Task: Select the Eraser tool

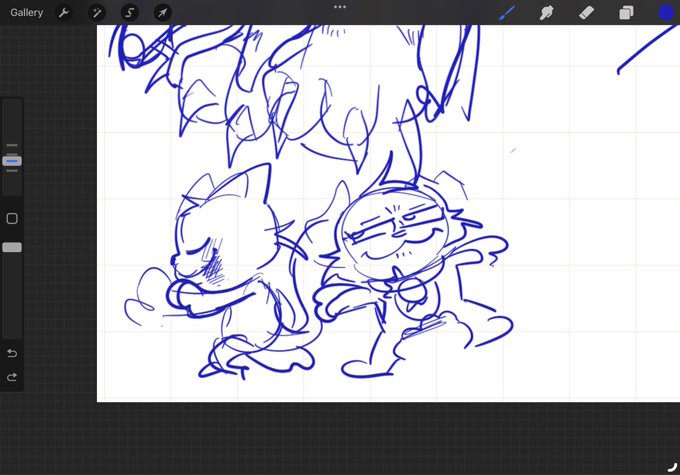Action: pyautogui.click(x=586, y=13)
